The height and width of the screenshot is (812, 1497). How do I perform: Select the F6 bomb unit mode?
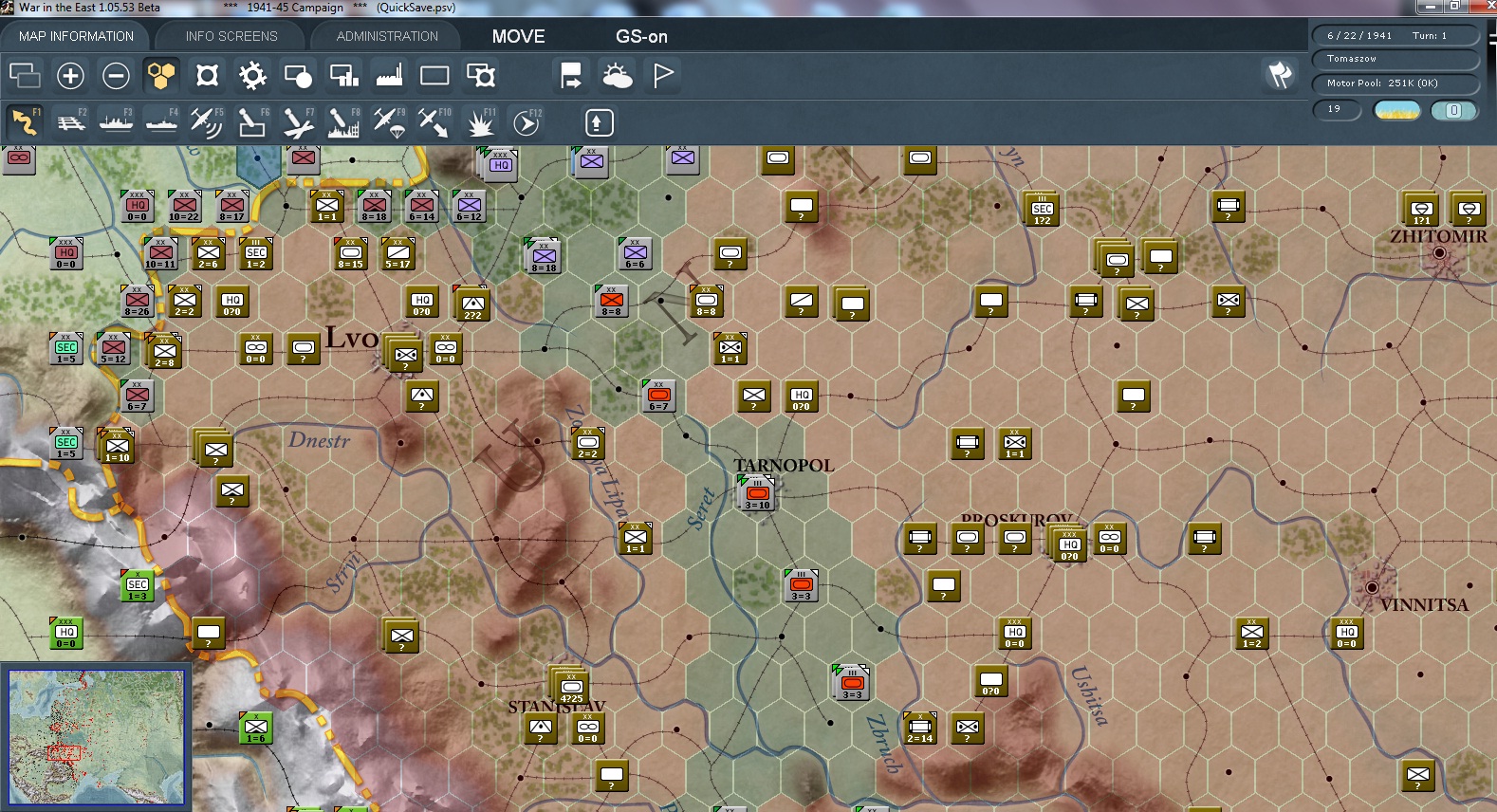(x=253, y=122)
